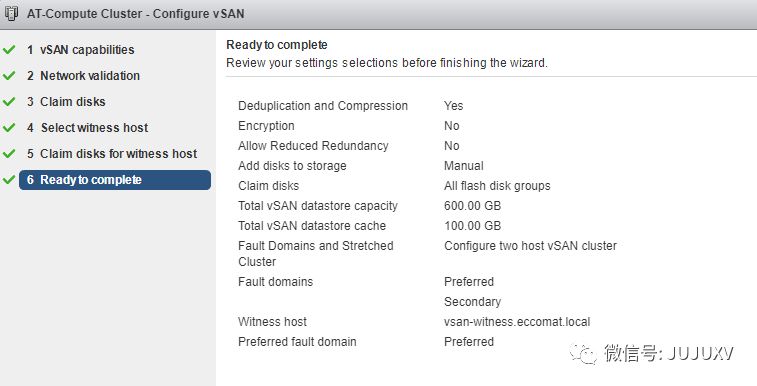The image size is (757, 386).
Task: Click the green checkmark beside Claim disks
Action: pos(9,102)
